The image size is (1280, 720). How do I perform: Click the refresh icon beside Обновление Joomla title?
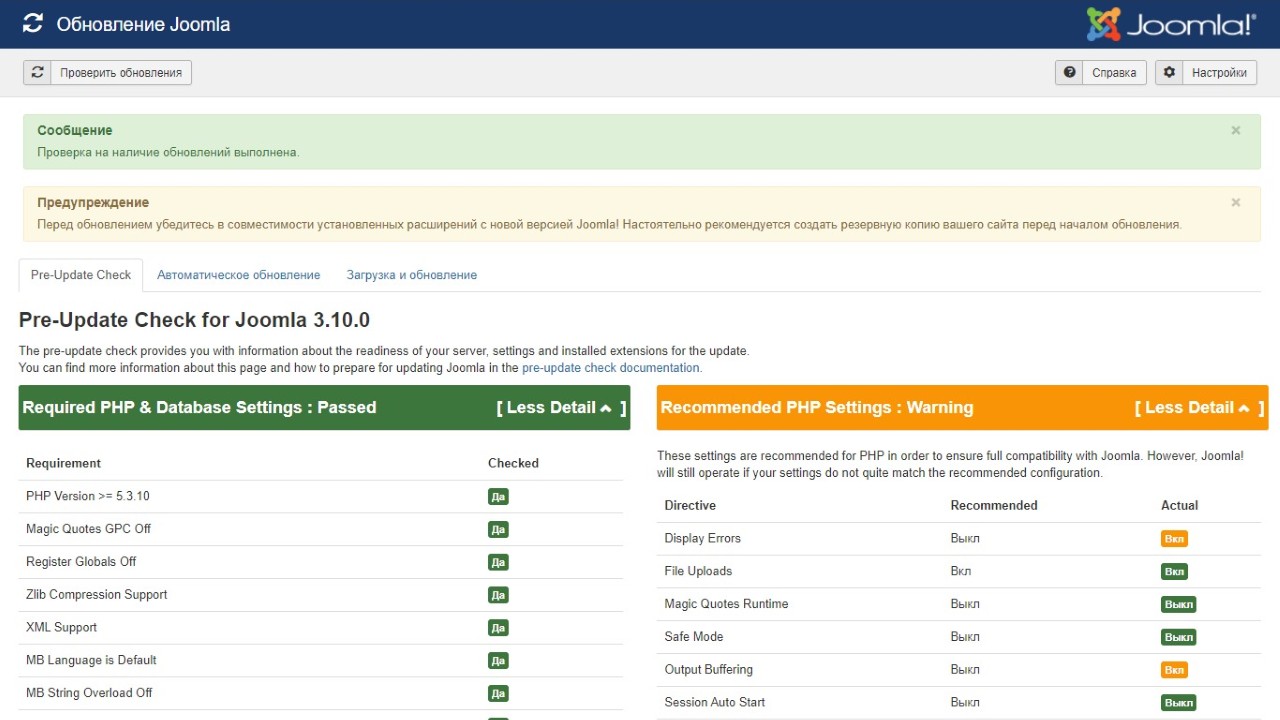pyautogui.click(x=33, y=24)
